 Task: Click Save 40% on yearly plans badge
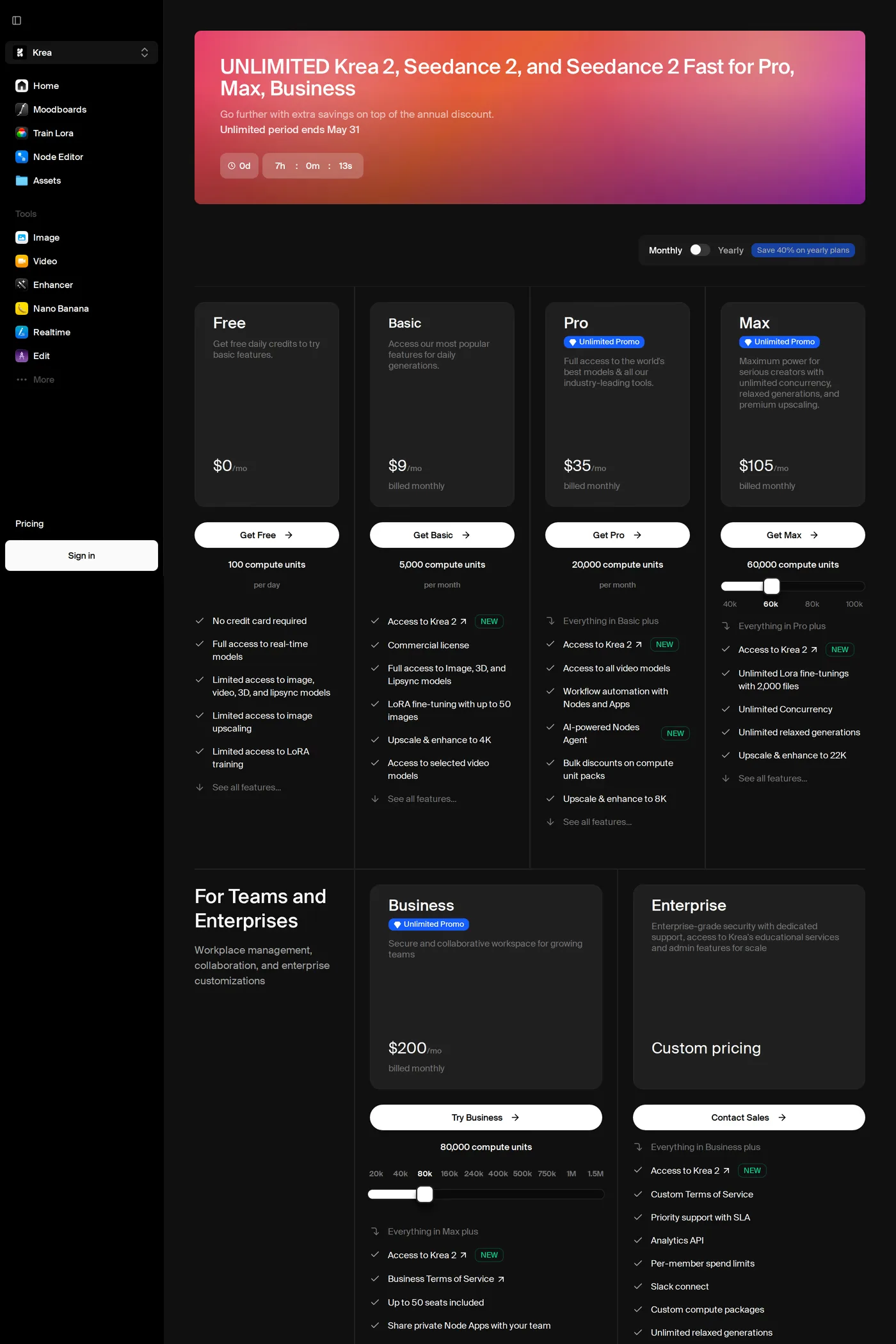(803, 250)
